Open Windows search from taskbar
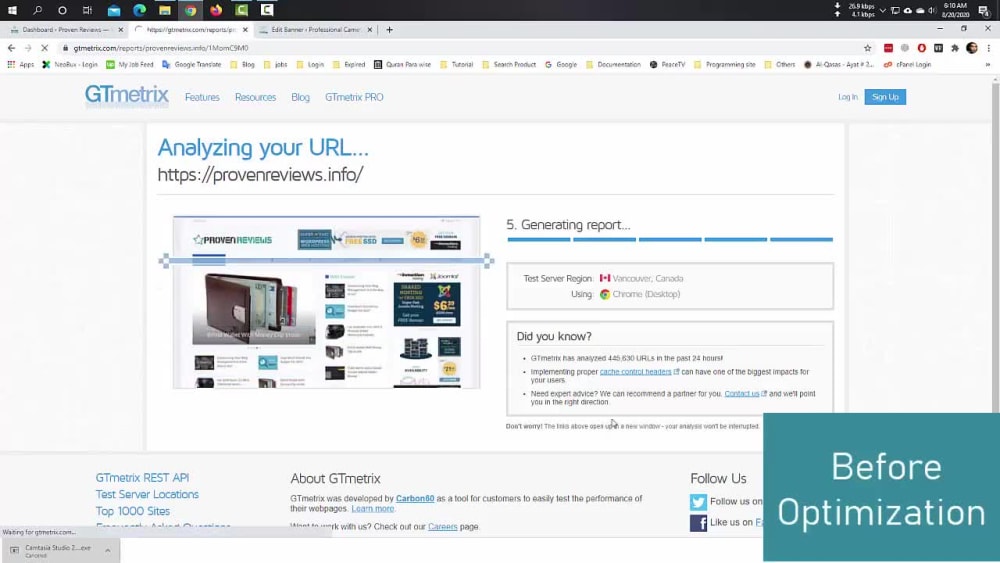1000x563 pixels. click(38, 10)
